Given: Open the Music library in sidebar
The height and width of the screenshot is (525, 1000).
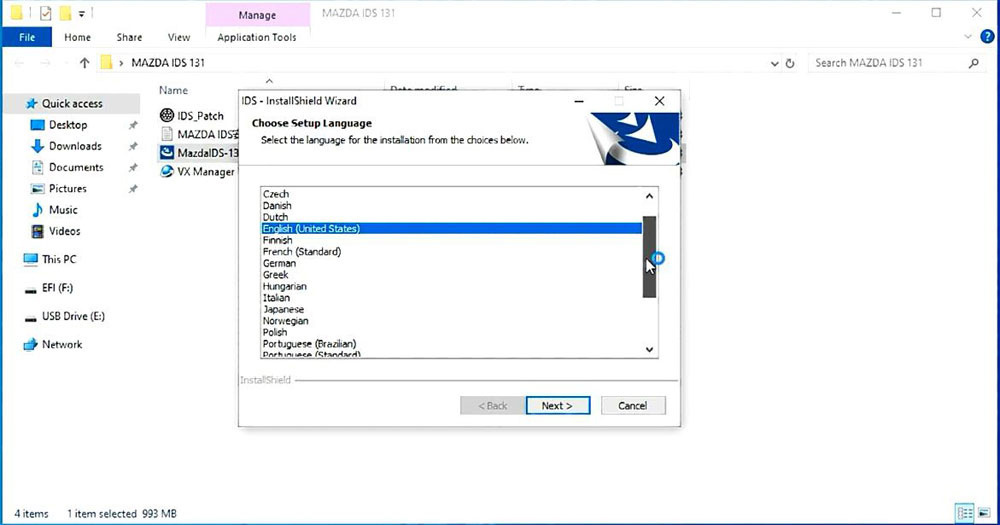Looking at the screenshot, I should click(62, 210).
